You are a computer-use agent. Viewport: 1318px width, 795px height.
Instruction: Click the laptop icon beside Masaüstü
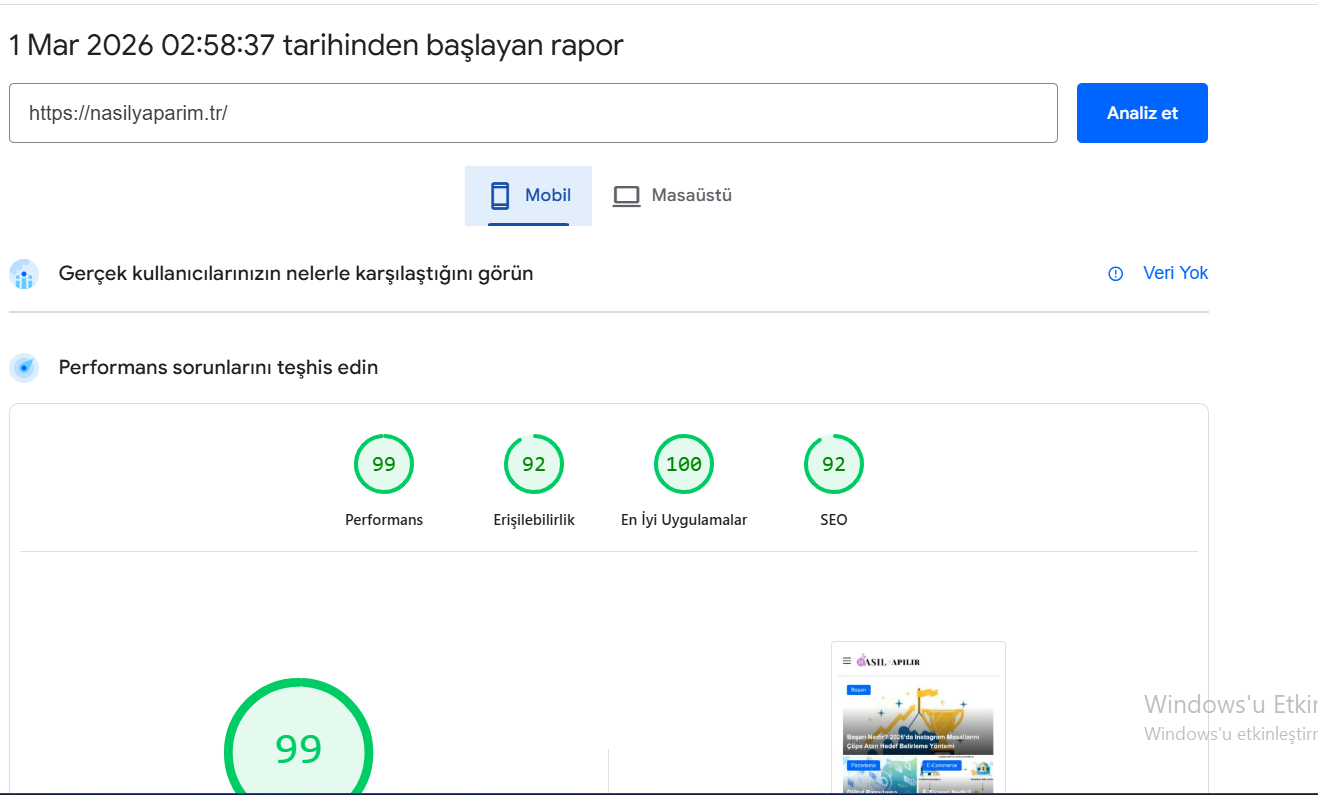click(626, 196)
